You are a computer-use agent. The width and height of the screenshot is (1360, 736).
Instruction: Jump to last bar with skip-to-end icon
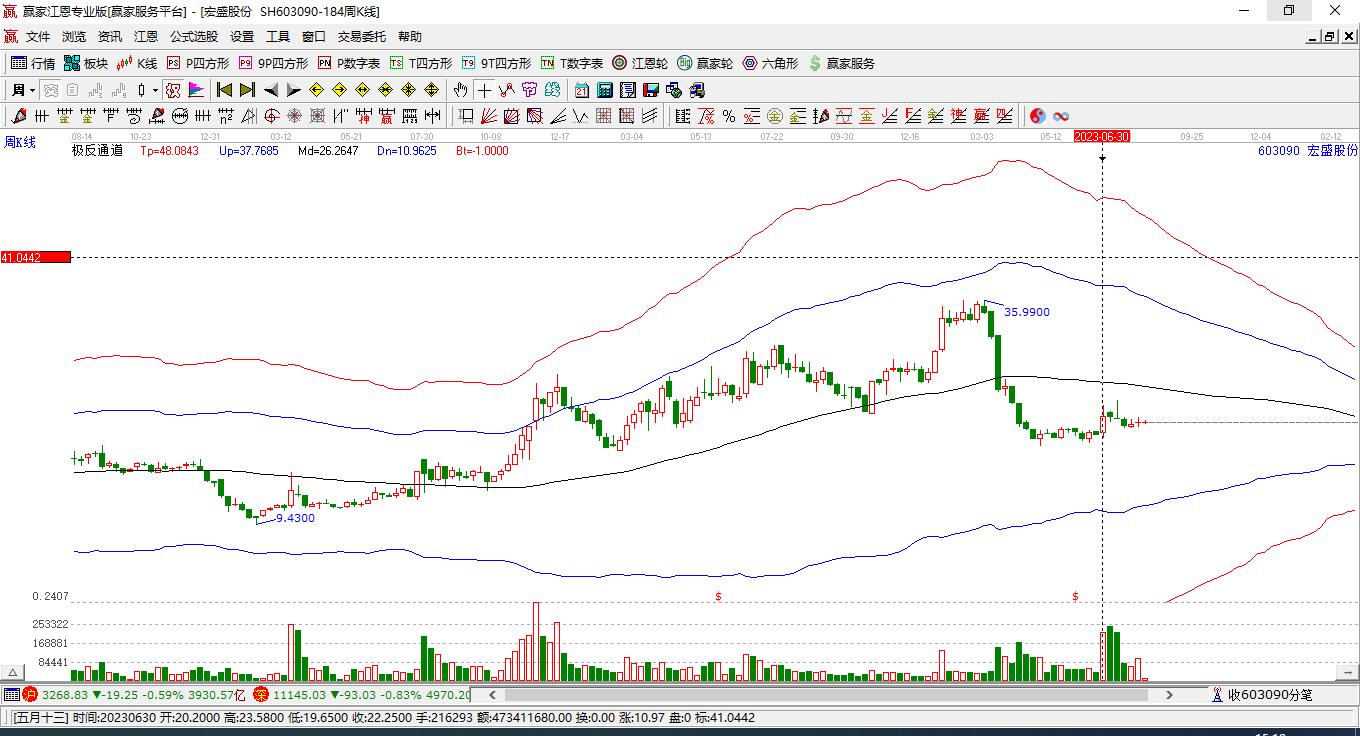pyautogui.click(x=247, y=90)
